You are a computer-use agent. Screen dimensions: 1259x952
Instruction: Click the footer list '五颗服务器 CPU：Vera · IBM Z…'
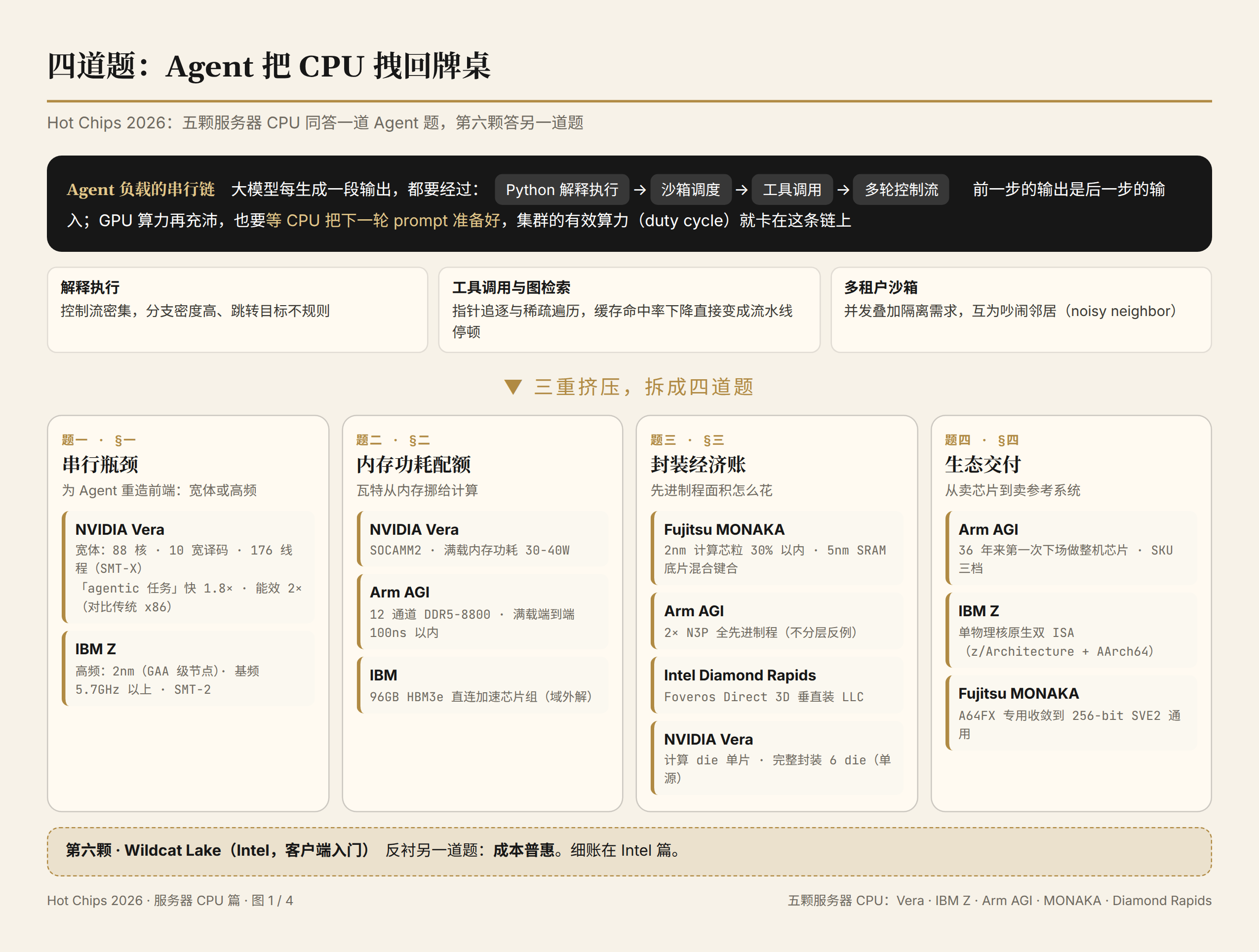[999, 900]
